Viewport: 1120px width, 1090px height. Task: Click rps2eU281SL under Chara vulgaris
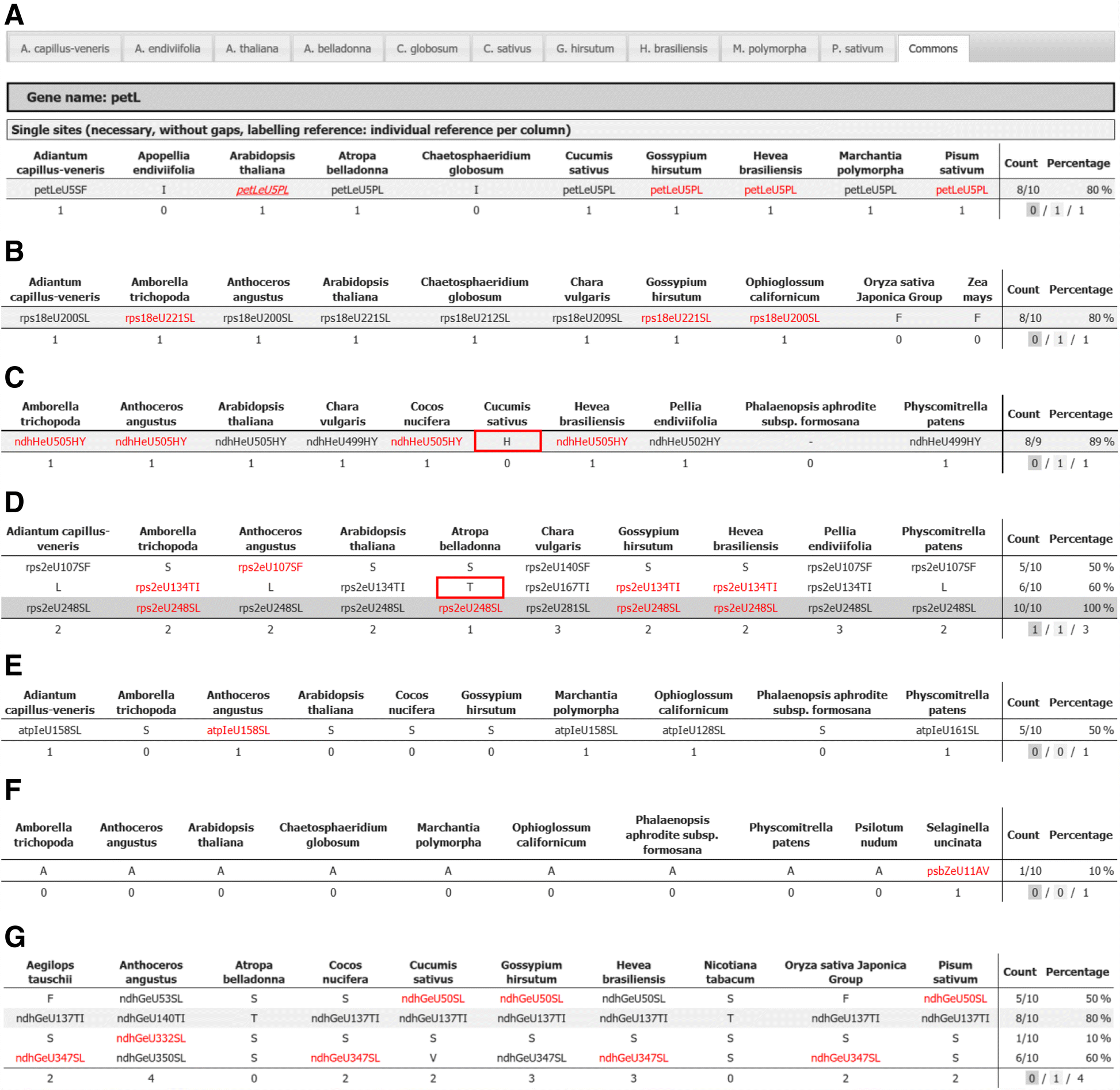pos(557,608)
